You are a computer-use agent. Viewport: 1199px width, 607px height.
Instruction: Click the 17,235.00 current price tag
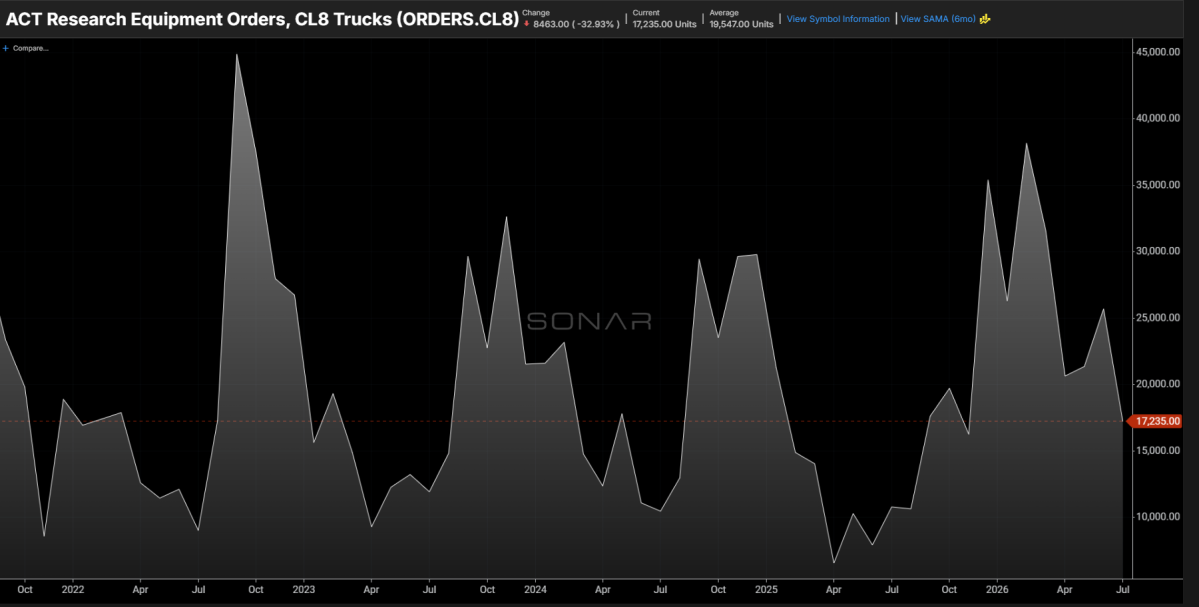click(x=1156, y=421)
